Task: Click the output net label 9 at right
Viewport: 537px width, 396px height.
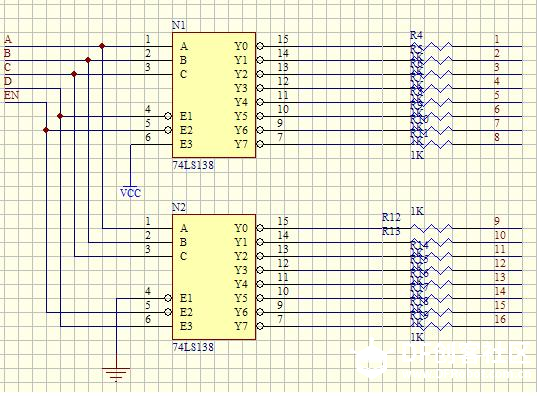Action: point(497,221)
